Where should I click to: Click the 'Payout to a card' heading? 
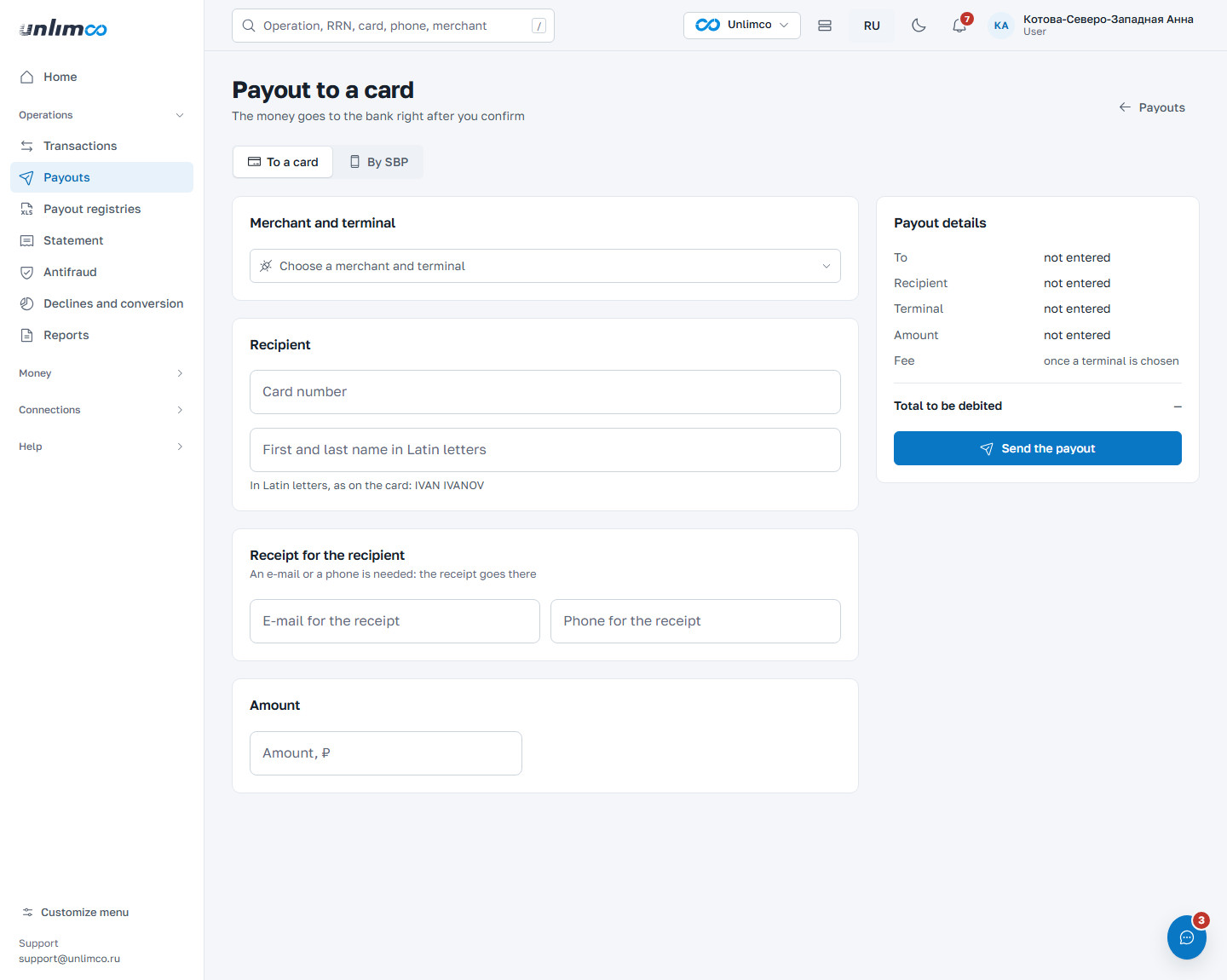click(x=323, y=90)
